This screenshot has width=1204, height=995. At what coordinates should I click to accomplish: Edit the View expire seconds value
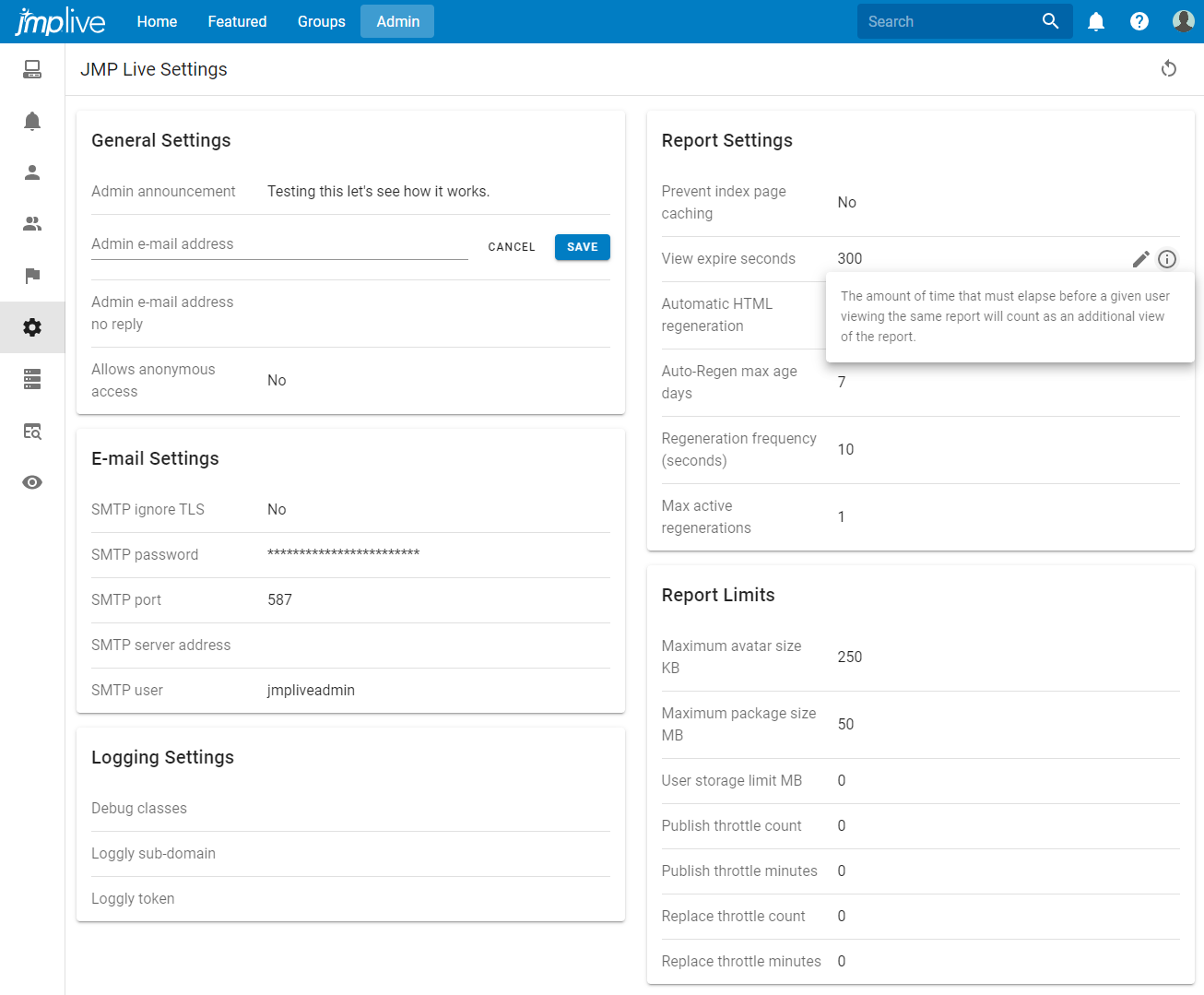click(1140, 259)
